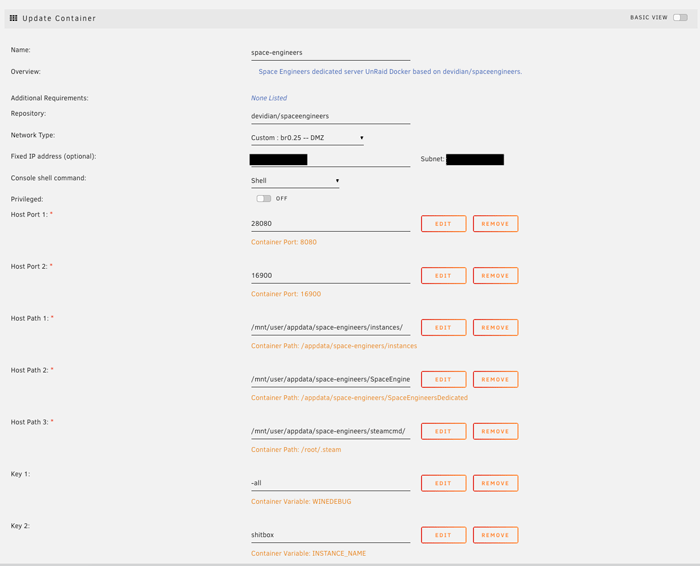
Task: Click the Update Container heading
Action: tap(59, 18)
